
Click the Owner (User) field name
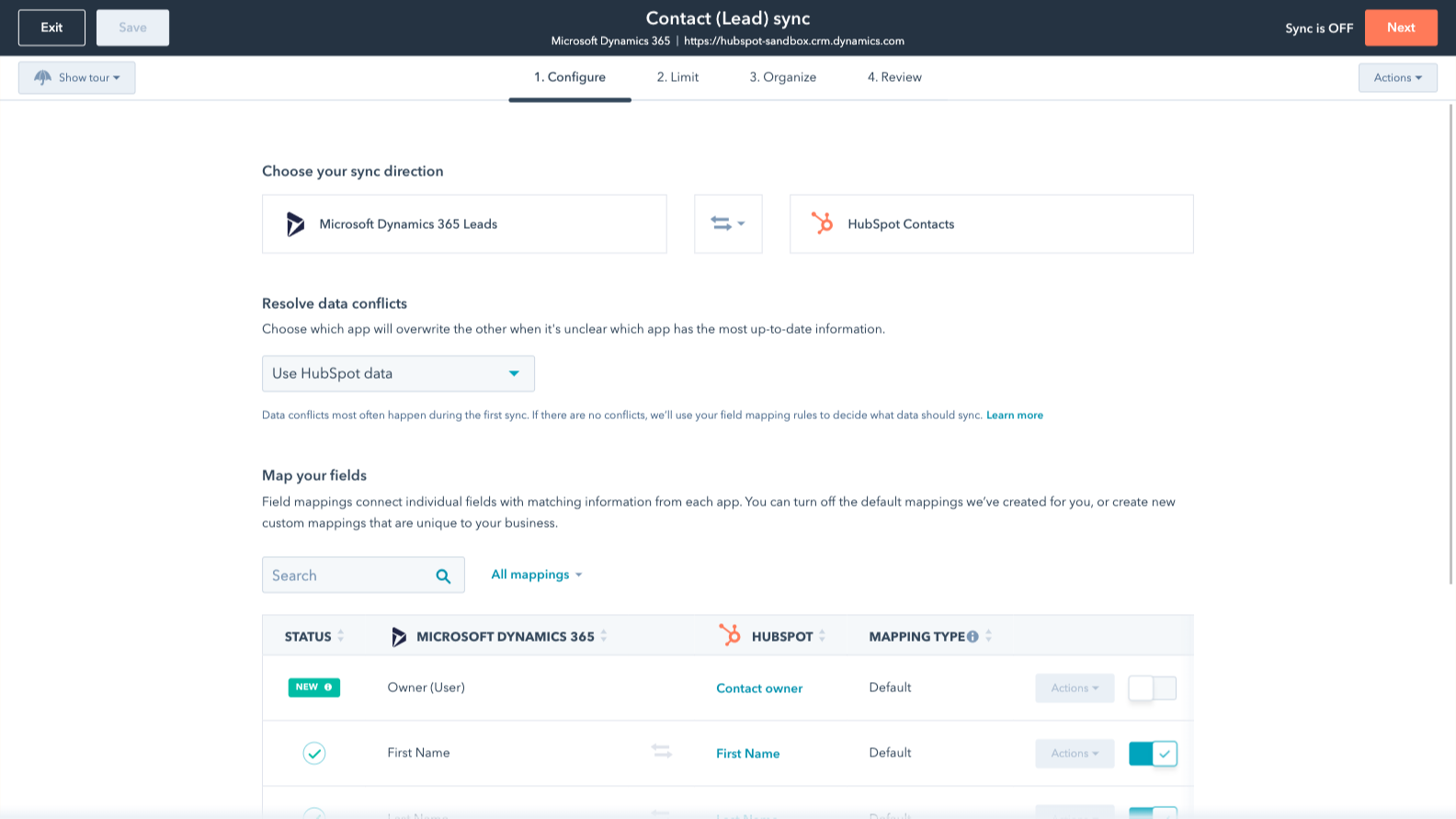click(426, 688)
